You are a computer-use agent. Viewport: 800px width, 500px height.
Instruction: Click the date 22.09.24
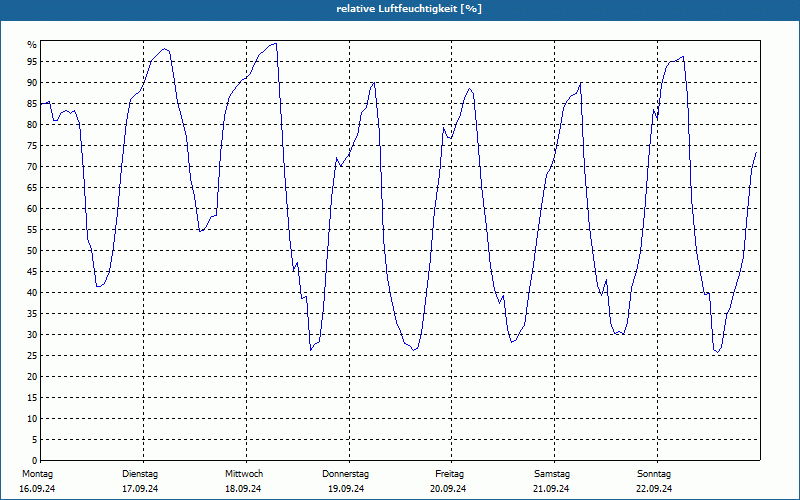tap(655, 489)
